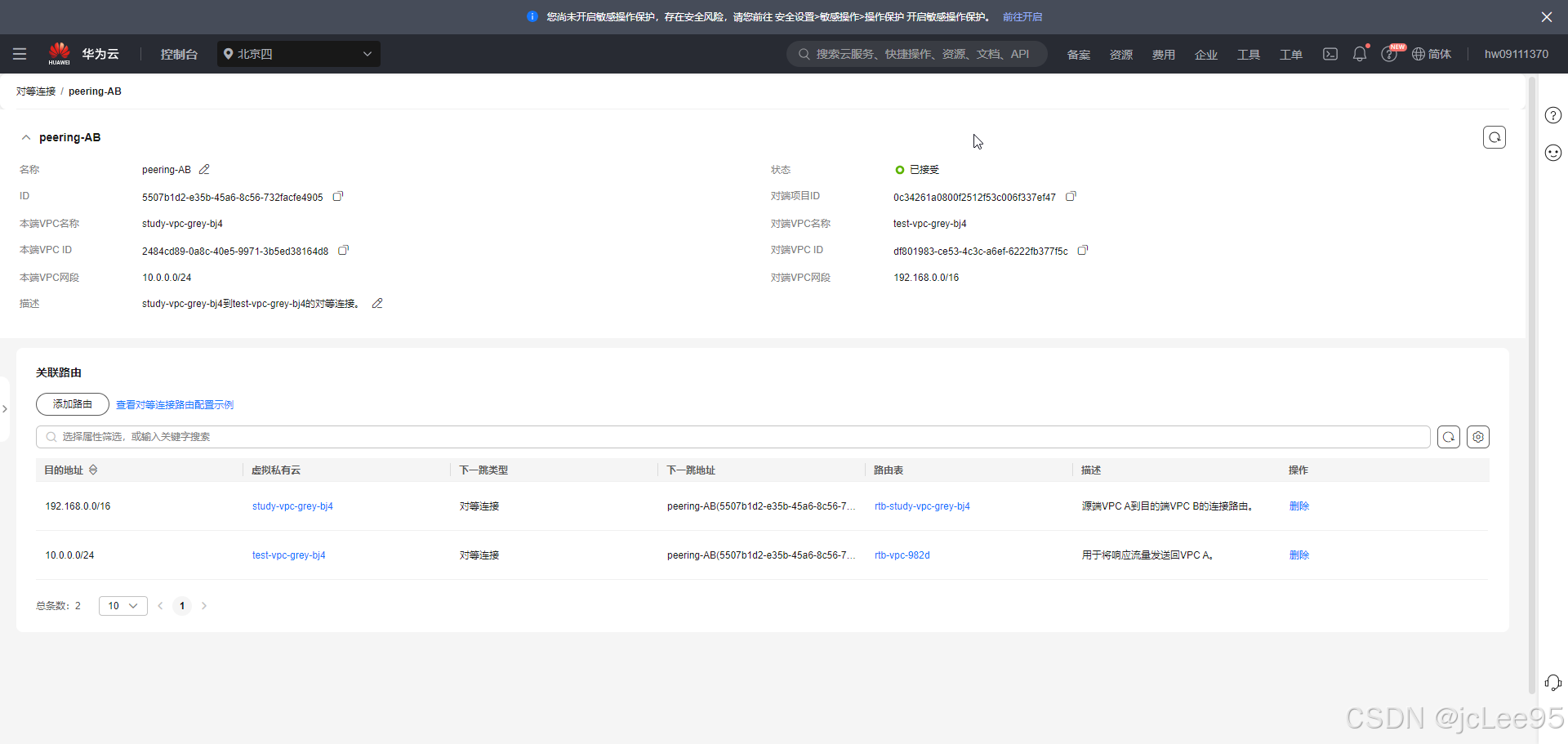This screenshot has height=744, width=1568.
Task: Focus the global cloud service search box
Action: tap(917, 54)
